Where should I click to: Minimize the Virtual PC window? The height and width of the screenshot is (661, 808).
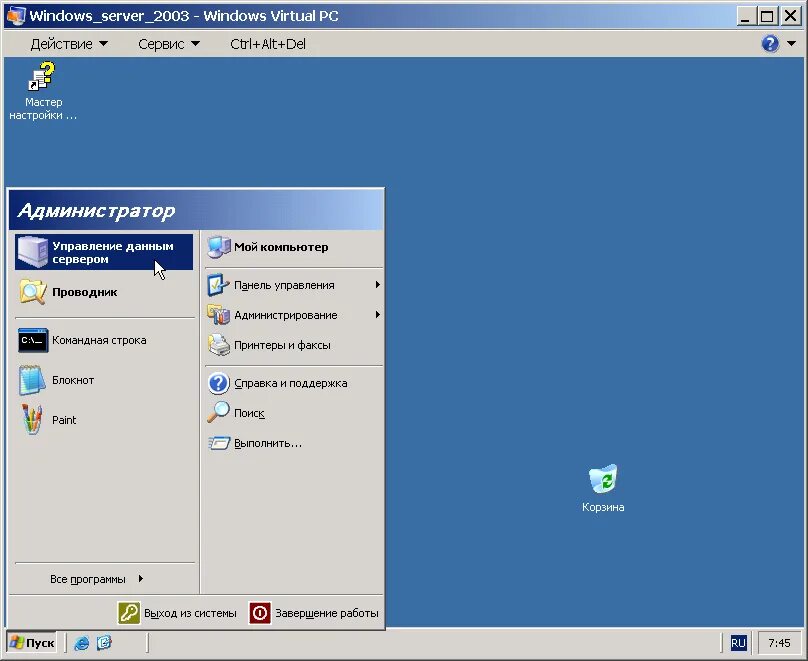[745, 16]
